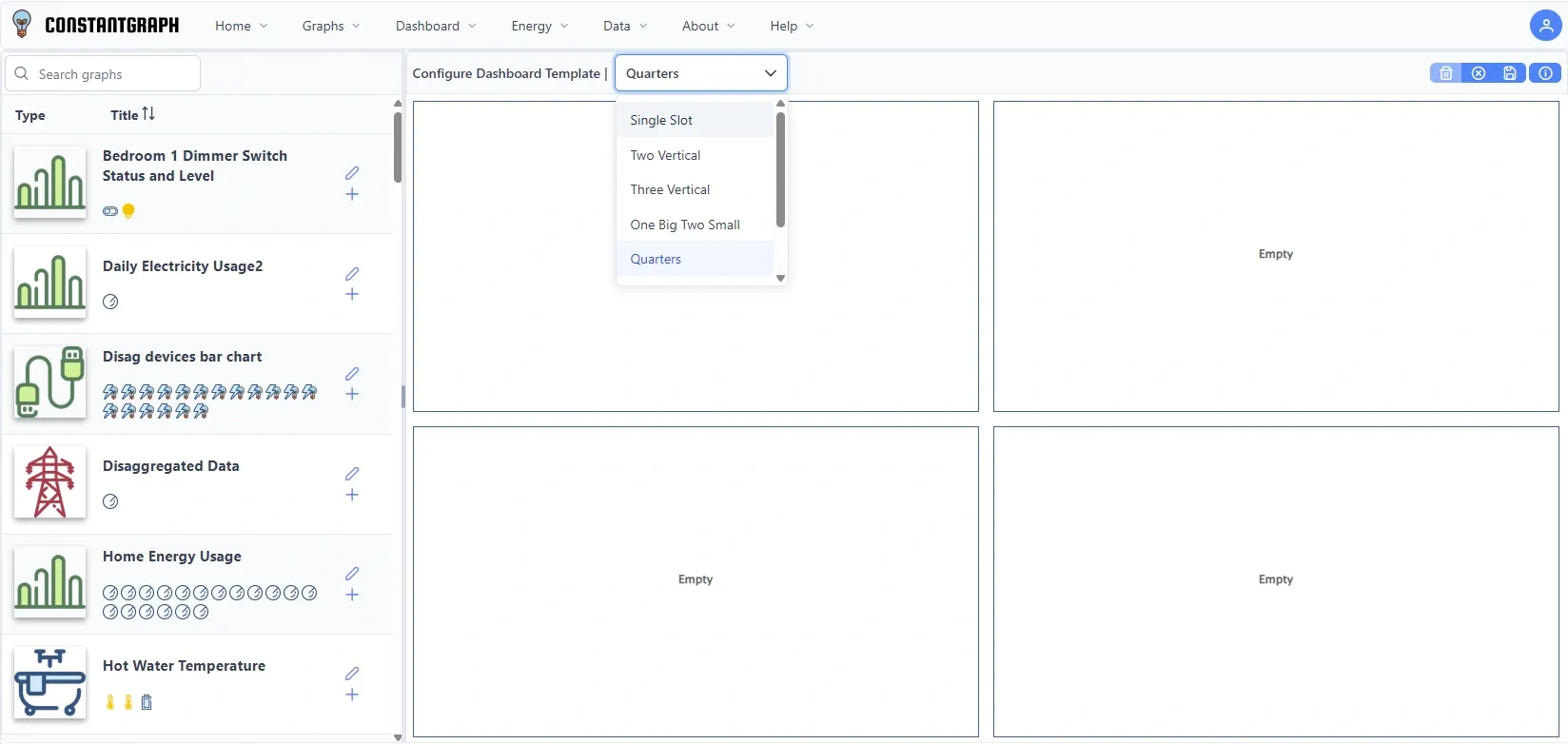Click the Configure Dashboard Template label
1568x744 pixels.
click(506, 73)
